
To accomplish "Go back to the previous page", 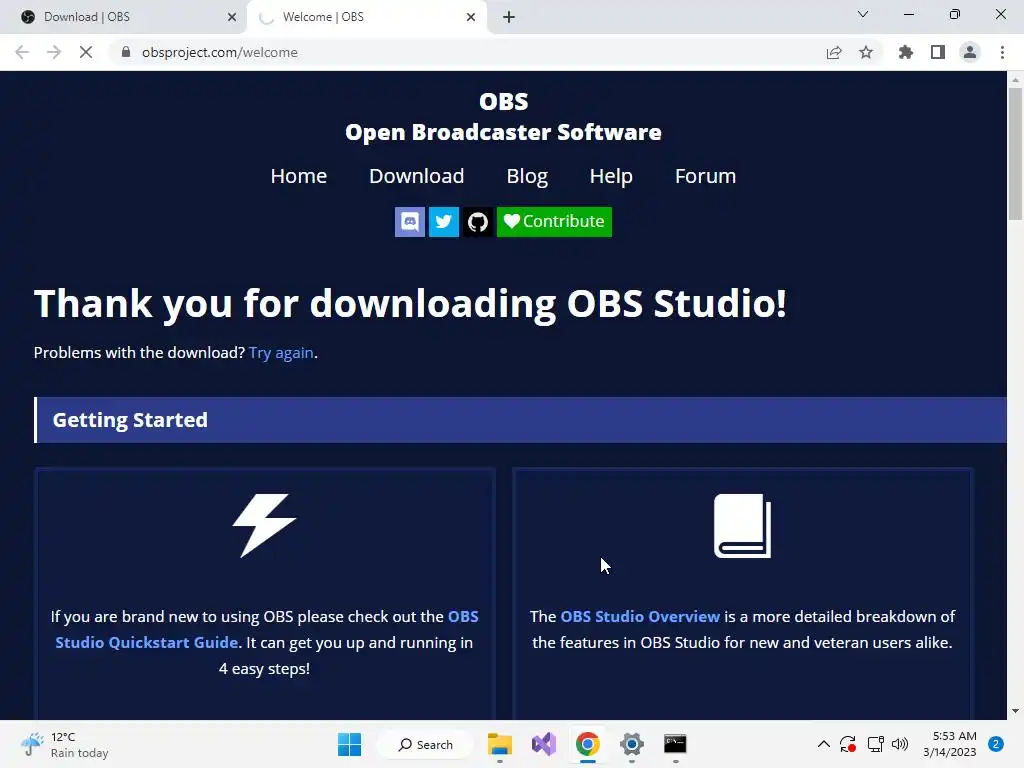I will pos(22,52).
